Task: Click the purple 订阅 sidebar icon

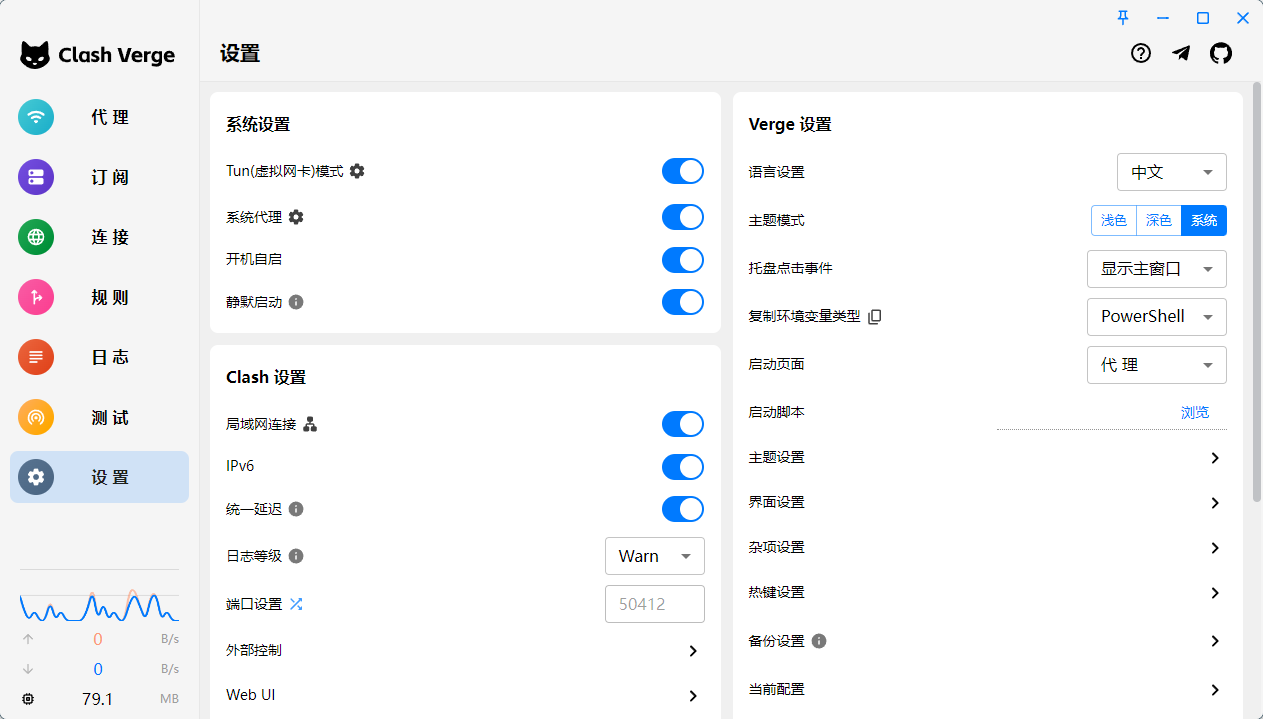Action: [x=36, y=177]
